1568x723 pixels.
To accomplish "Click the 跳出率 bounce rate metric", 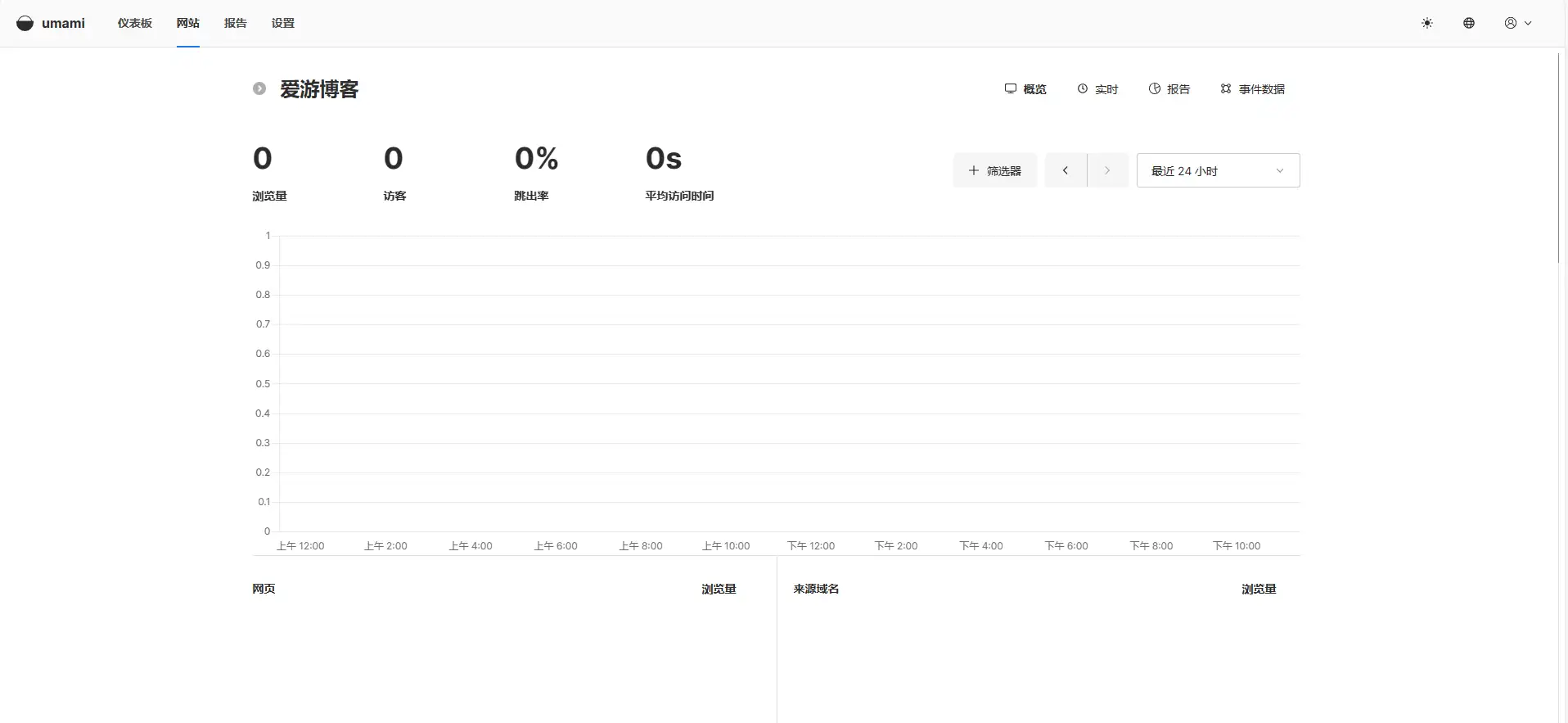I will 536,172.
